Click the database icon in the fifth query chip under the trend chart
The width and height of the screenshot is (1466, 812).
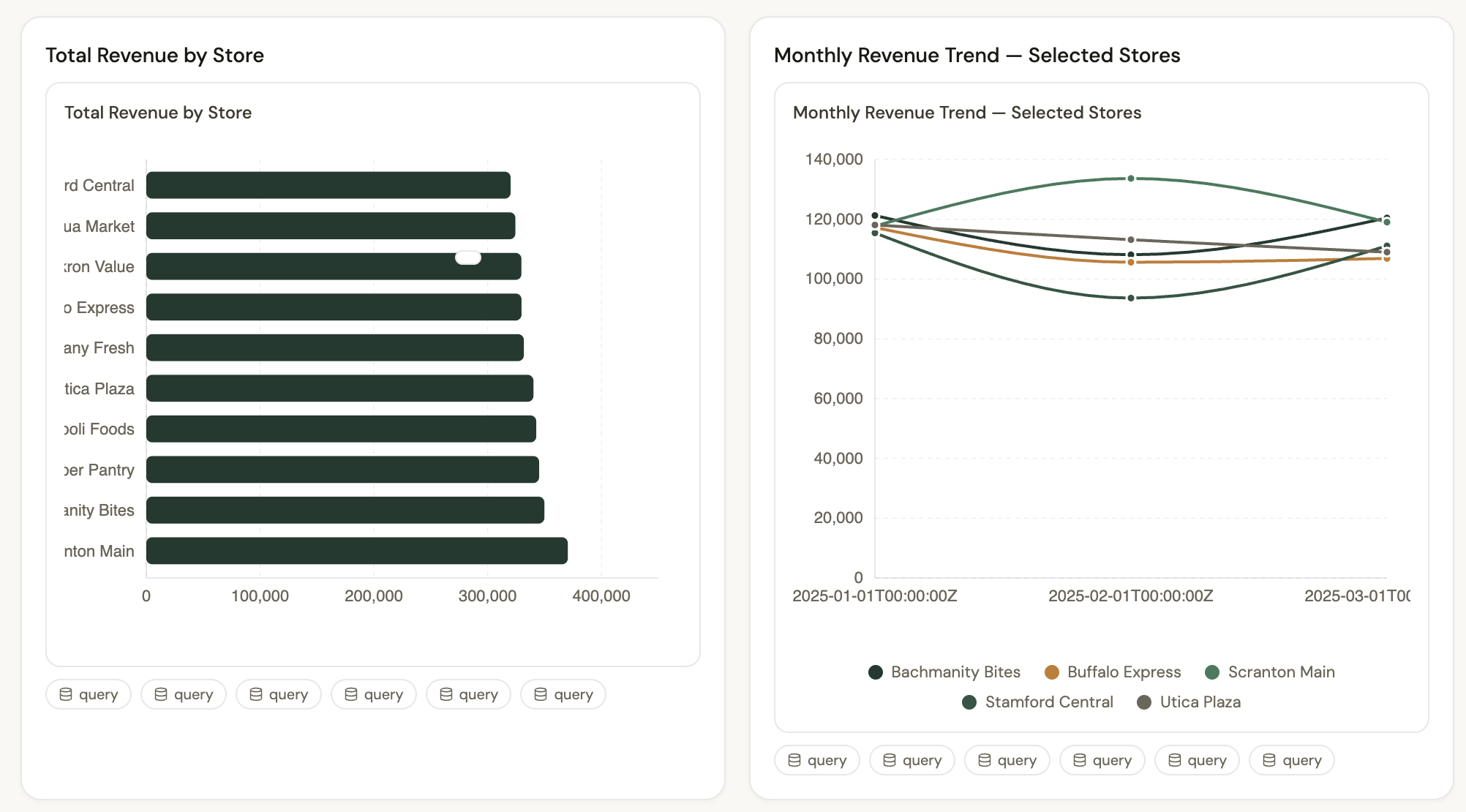(x=1175, y=760)
